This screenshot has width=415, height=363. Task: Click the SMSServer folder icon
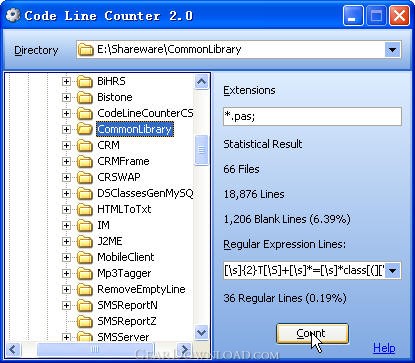(x=85, y=337)
